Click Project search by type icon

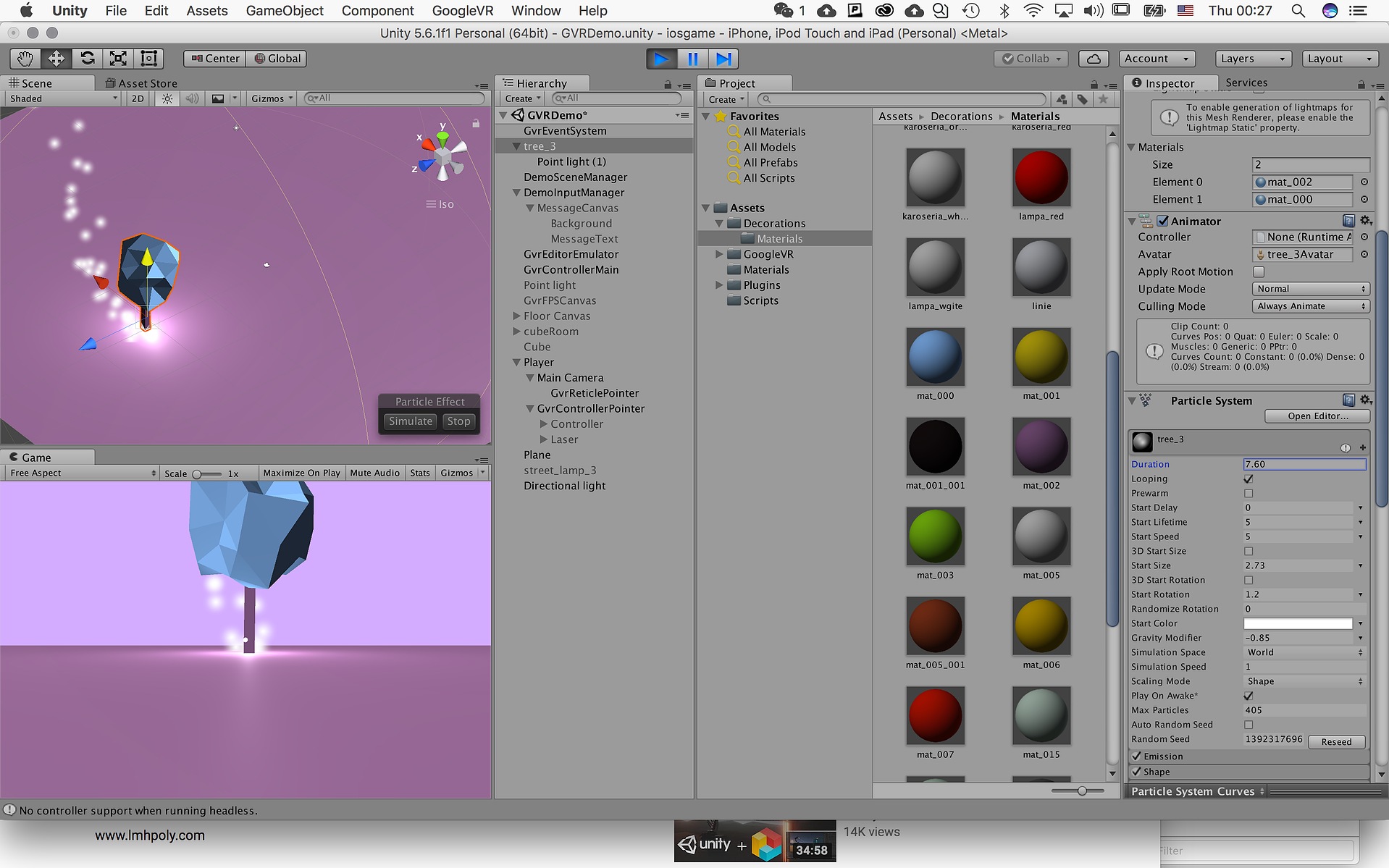pos(1062,99)
